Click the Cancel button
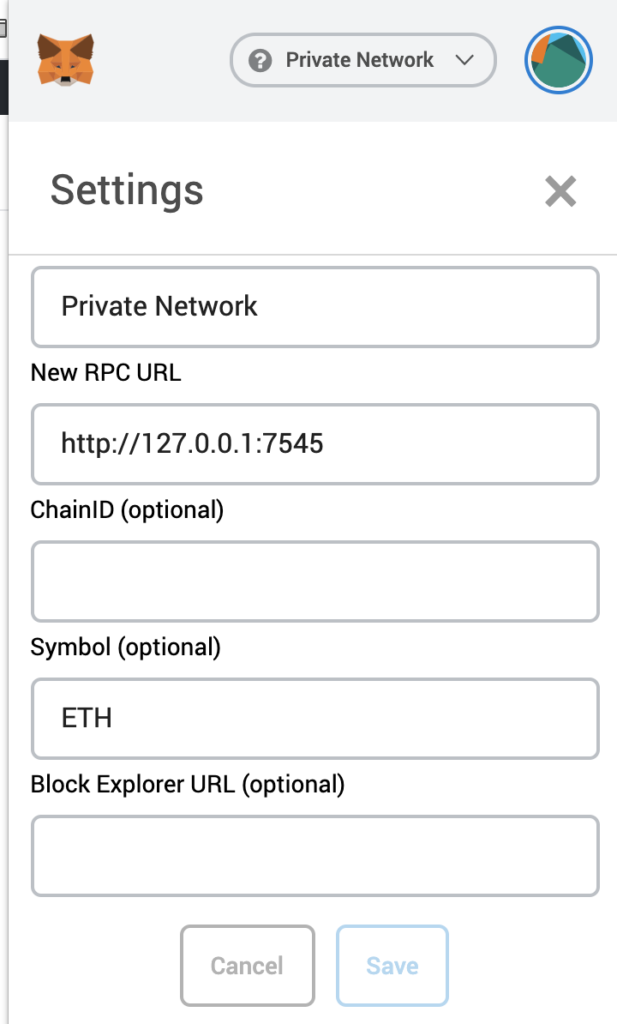Image resolution: width=617 pixels, height=1024 pixels. pos(247,965)
